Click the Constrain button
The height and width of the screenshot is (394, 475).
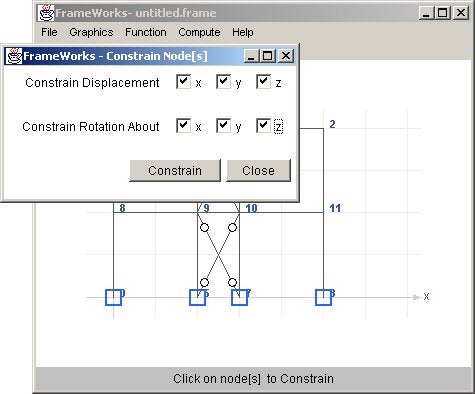click(x=175, y=171)
